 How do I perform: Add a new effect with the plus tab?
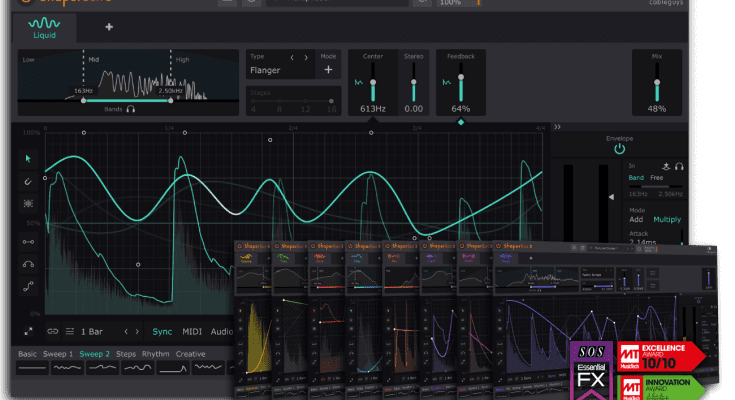coord(108,27)
